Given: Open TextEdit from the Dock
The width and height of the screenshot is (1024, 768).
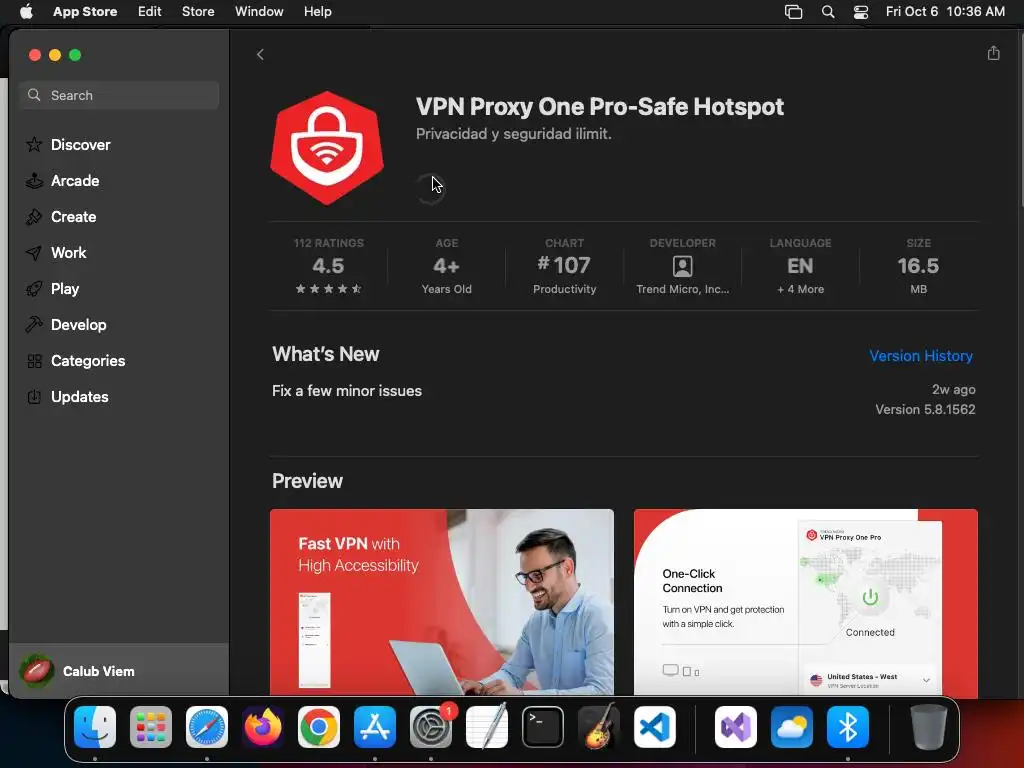Looking at the screenshot, I should tap(487, 727).
